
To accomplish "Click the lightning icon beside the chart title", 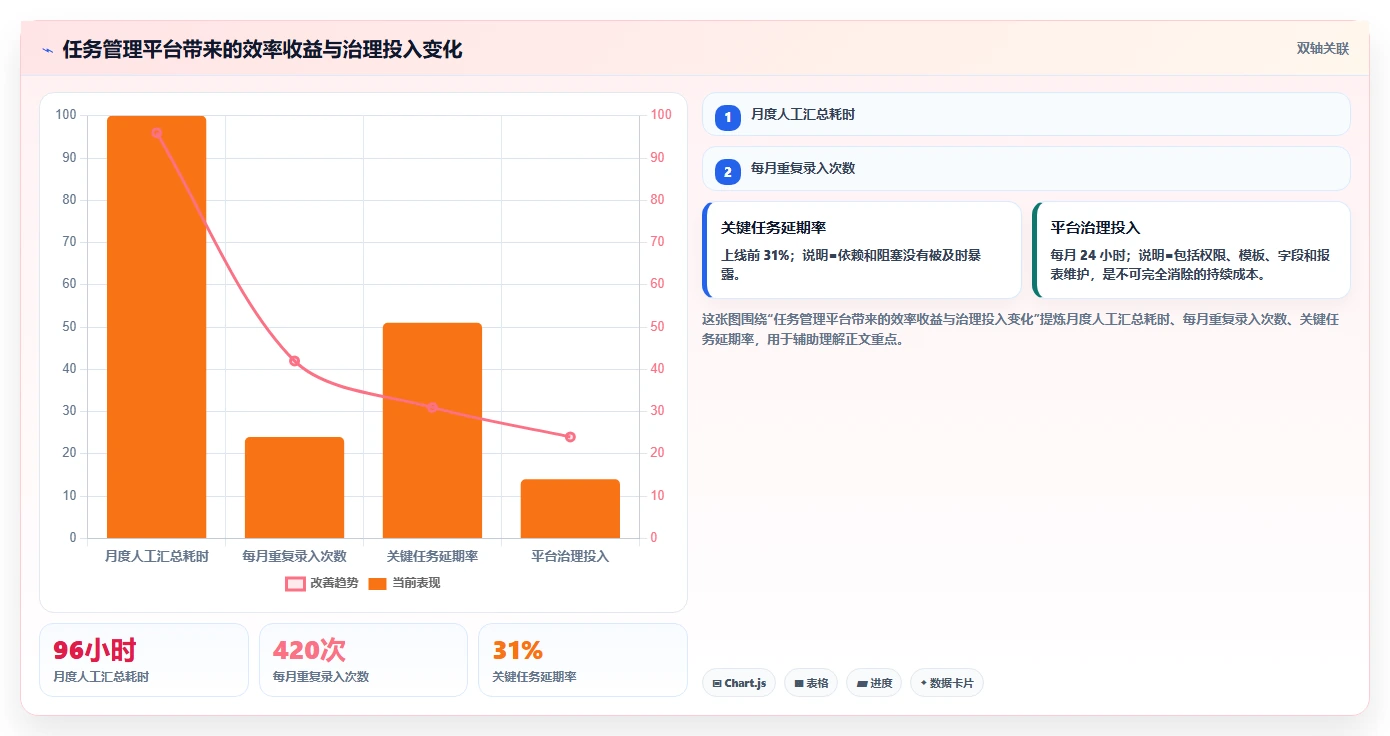I will point(47,50).
